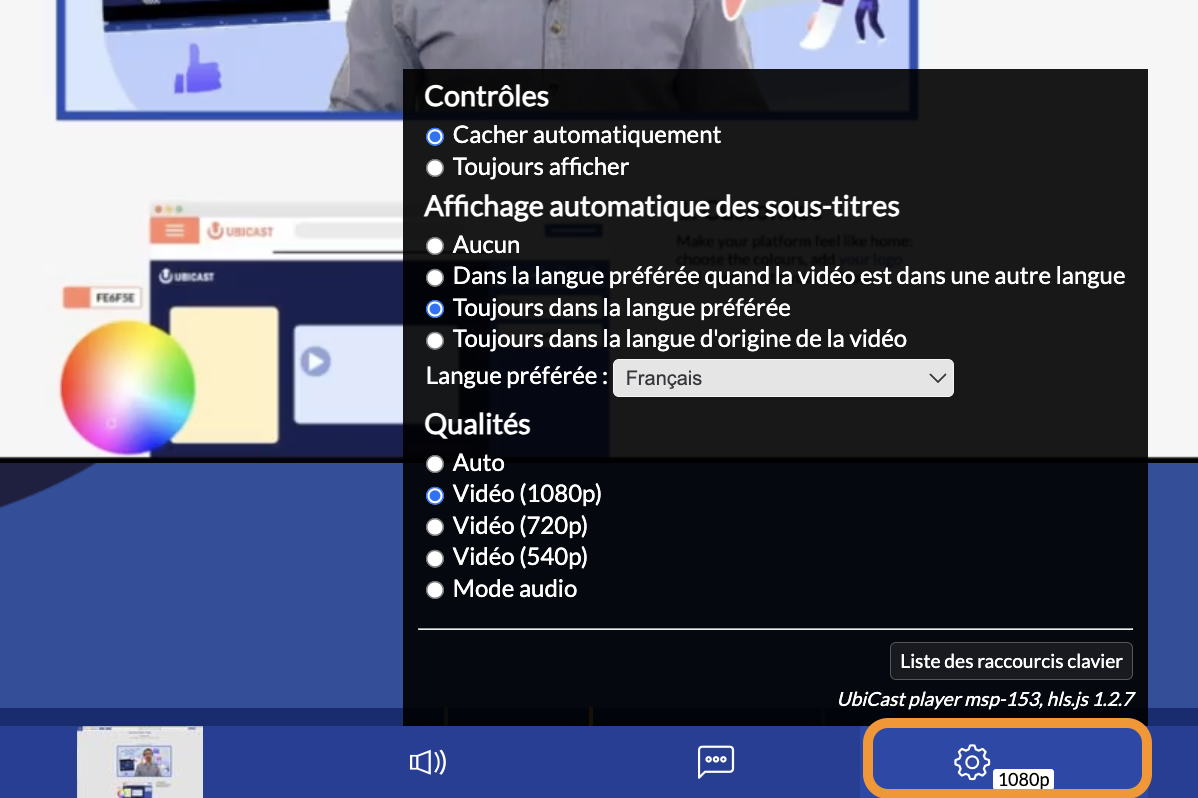Click 'UbiCast player msp-153, hls.js 1.2.7' text
The image size is (1198, 798).
[986, 699]
